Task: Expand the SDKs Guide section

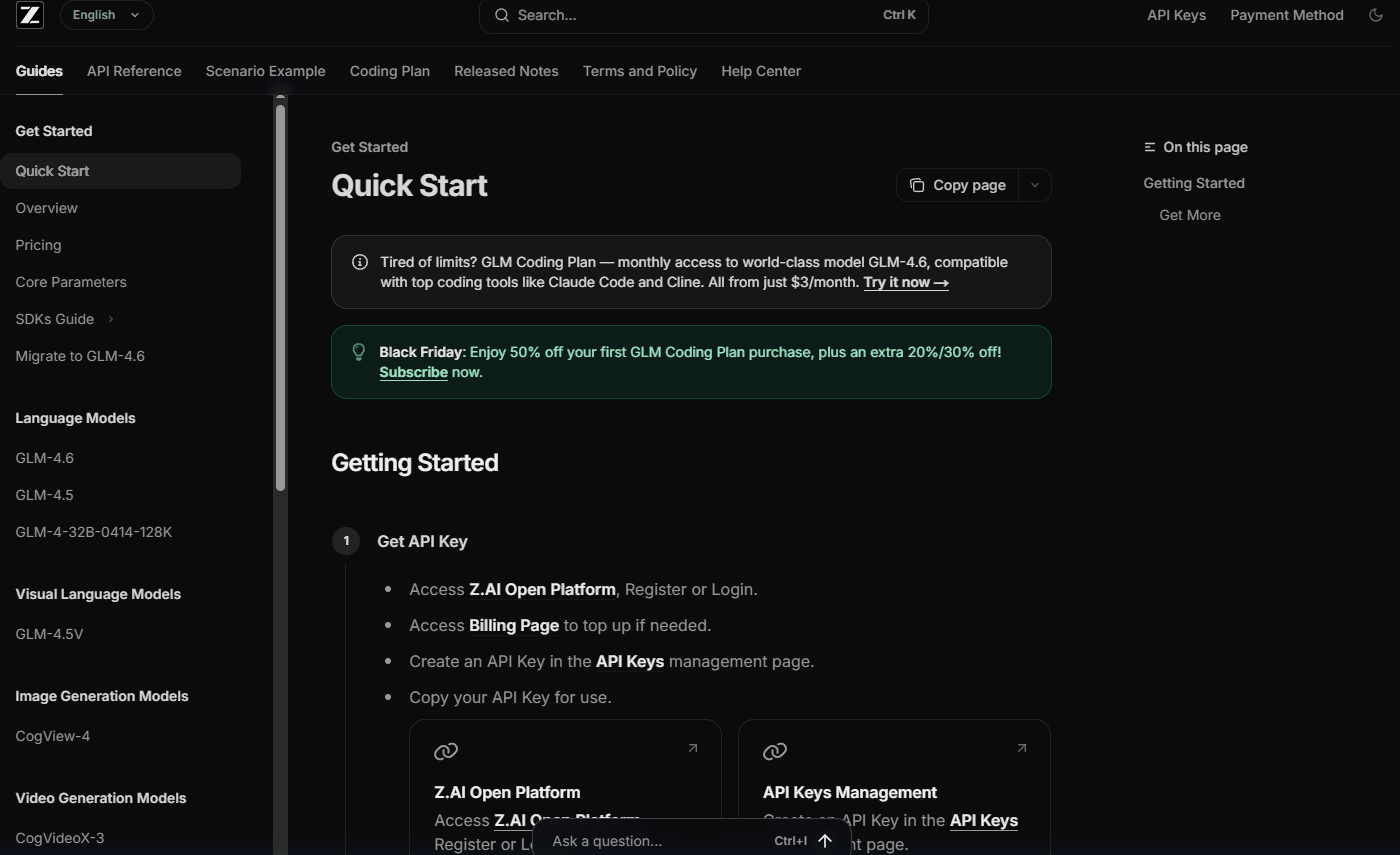Action: point(110,319)
